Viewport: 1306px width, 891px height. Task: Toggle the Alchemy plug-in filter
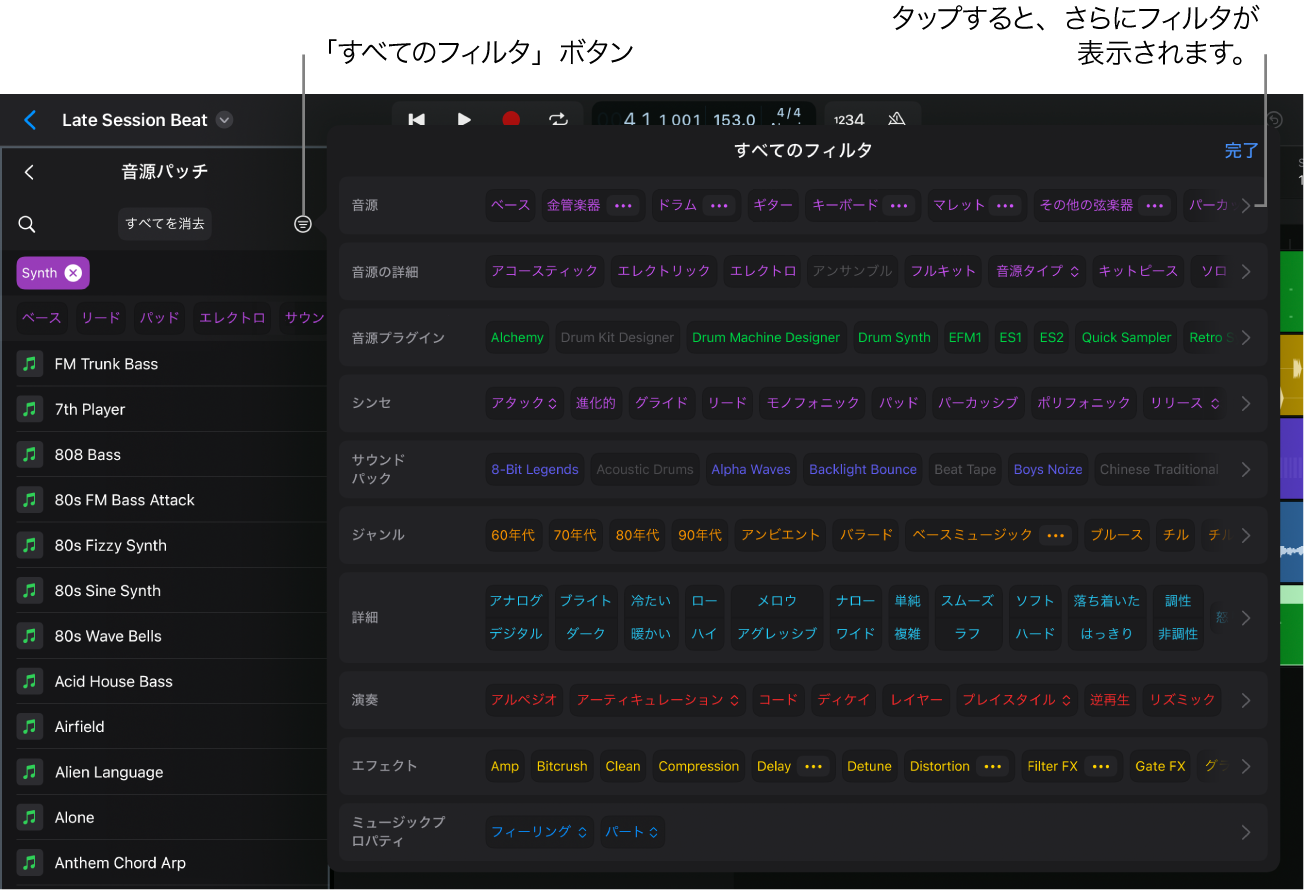pos(517,337)
